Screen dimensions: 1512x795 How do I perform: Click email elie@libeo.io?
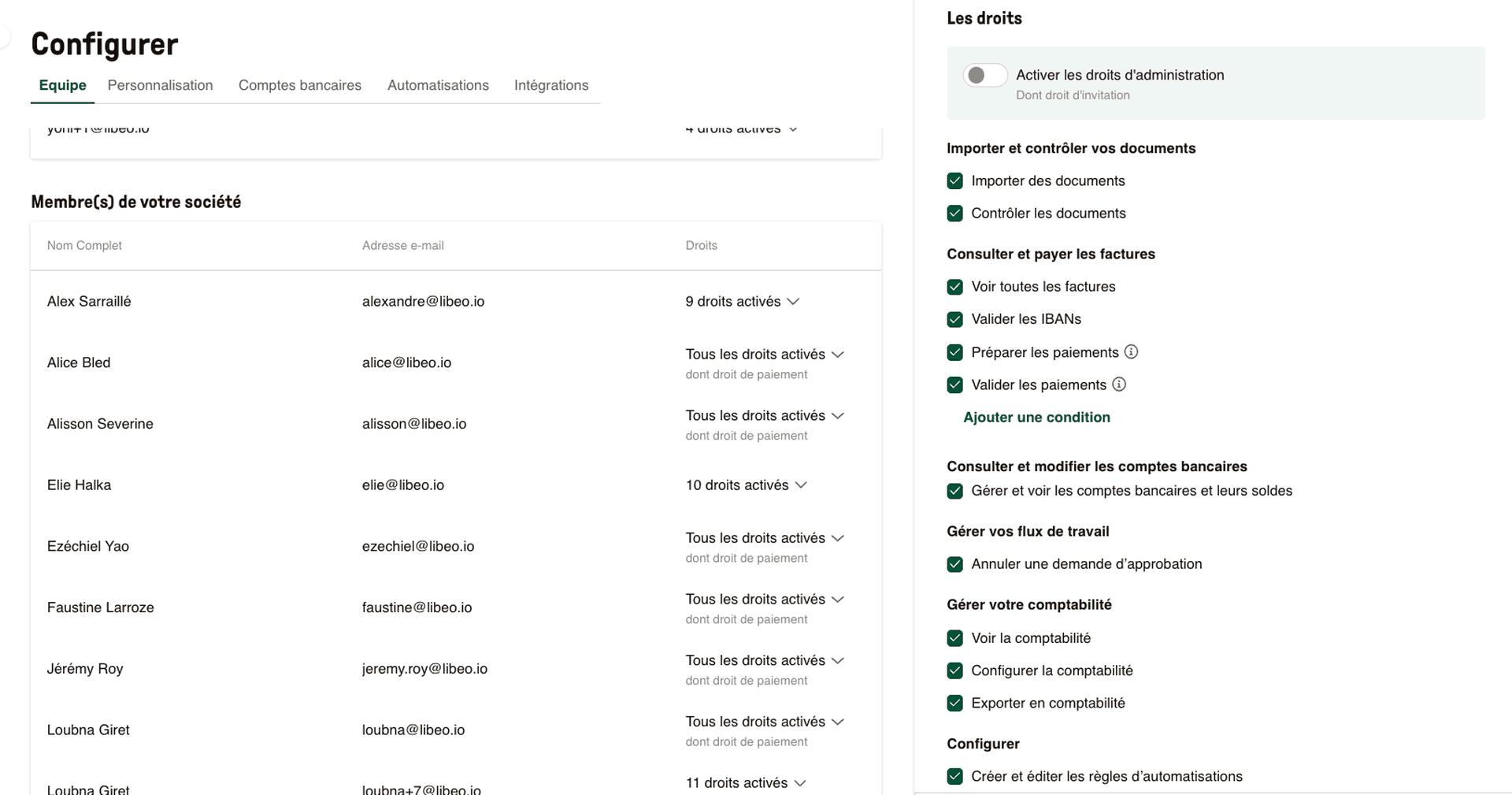point(403,485)
